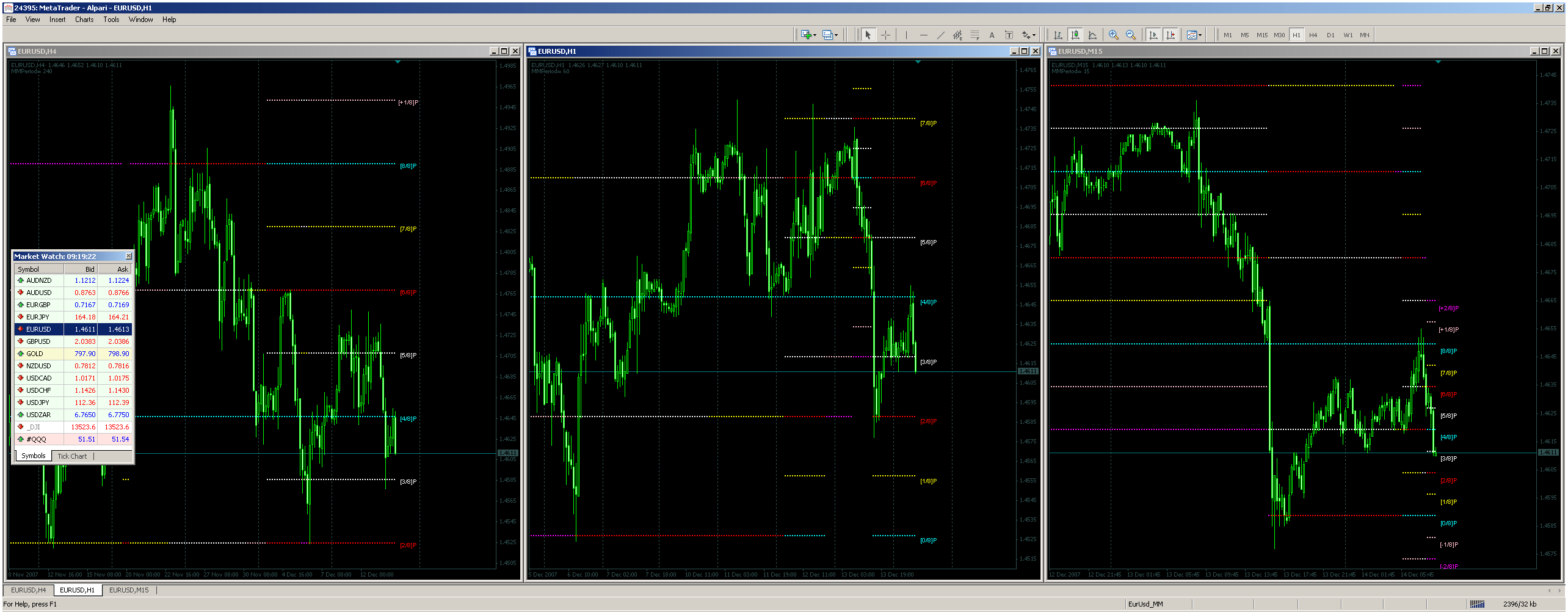1568x612 pixels.
Task: Open the Charts menu
Action: (x=84, y=20)
